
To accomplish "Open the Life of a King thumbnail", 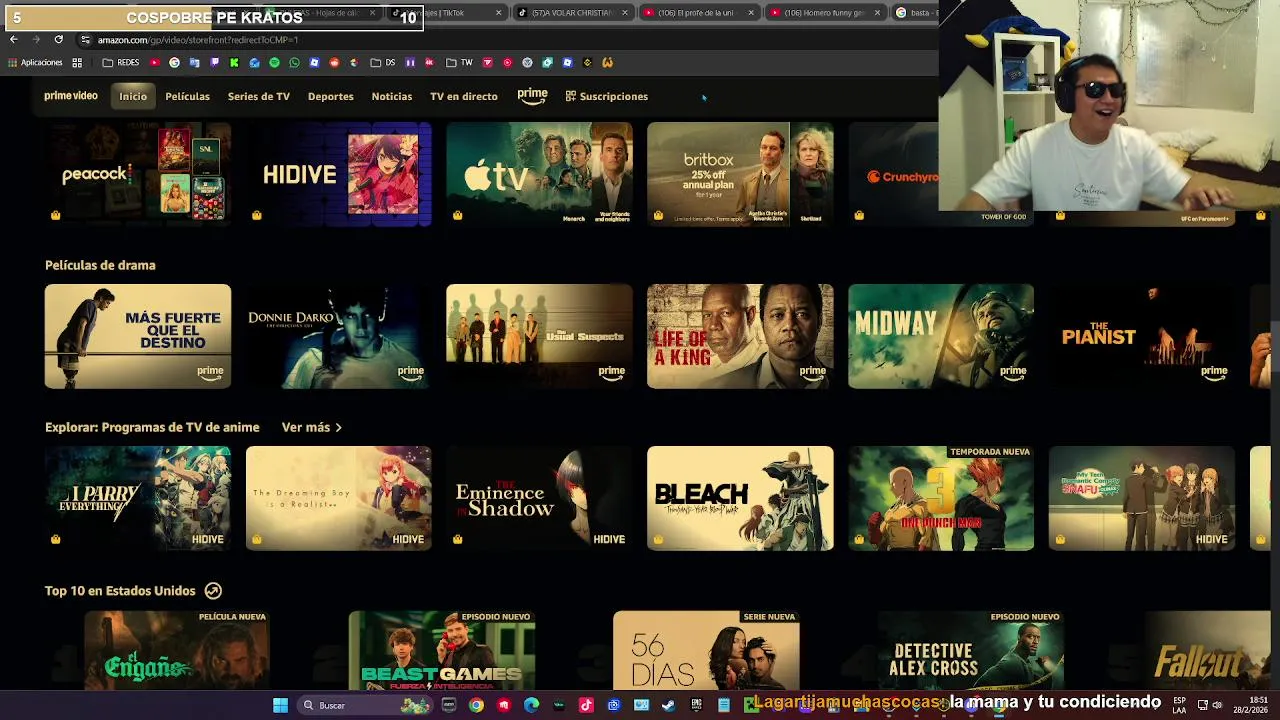I will coord(740,336).
